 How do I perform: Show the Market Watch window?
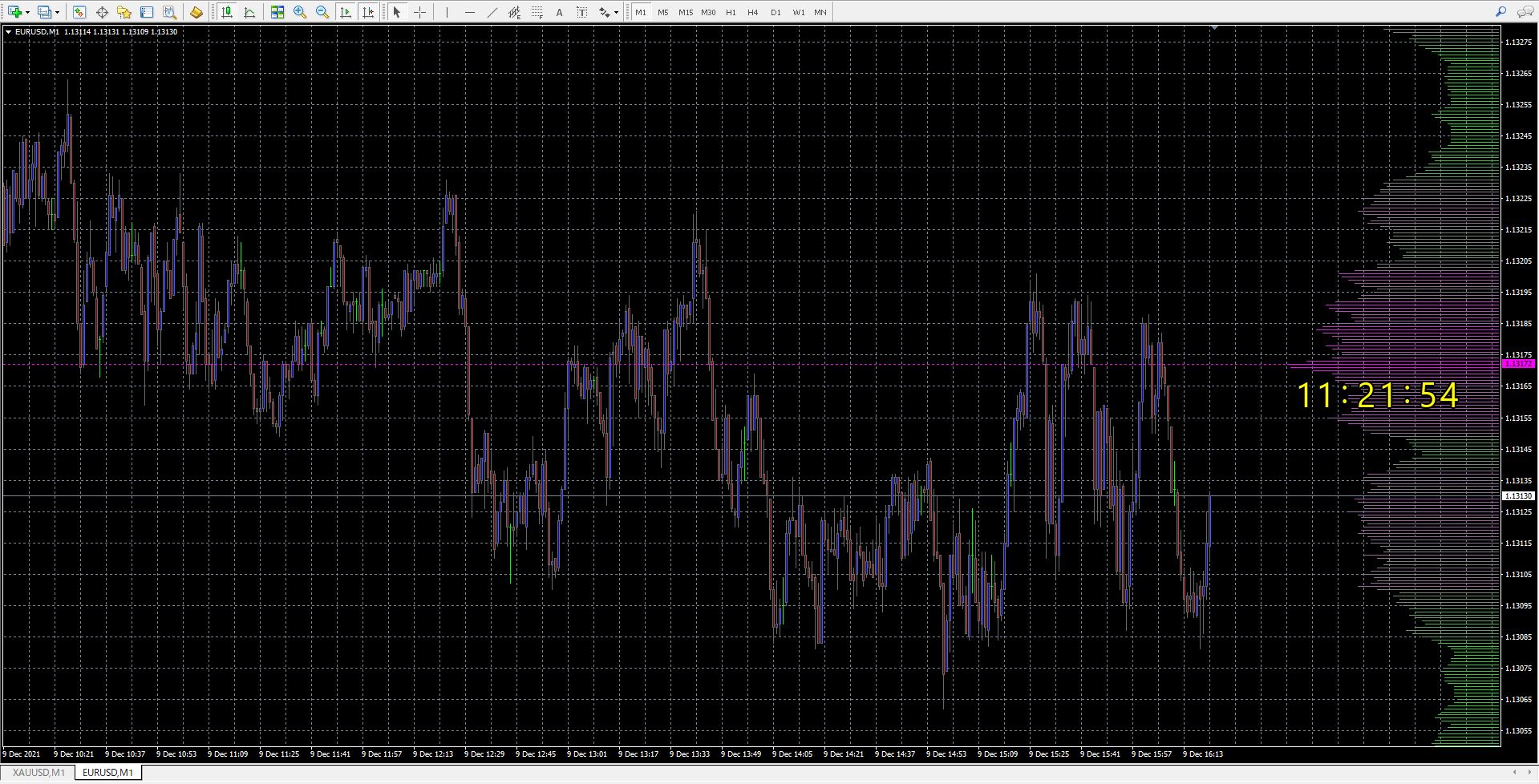79,12
